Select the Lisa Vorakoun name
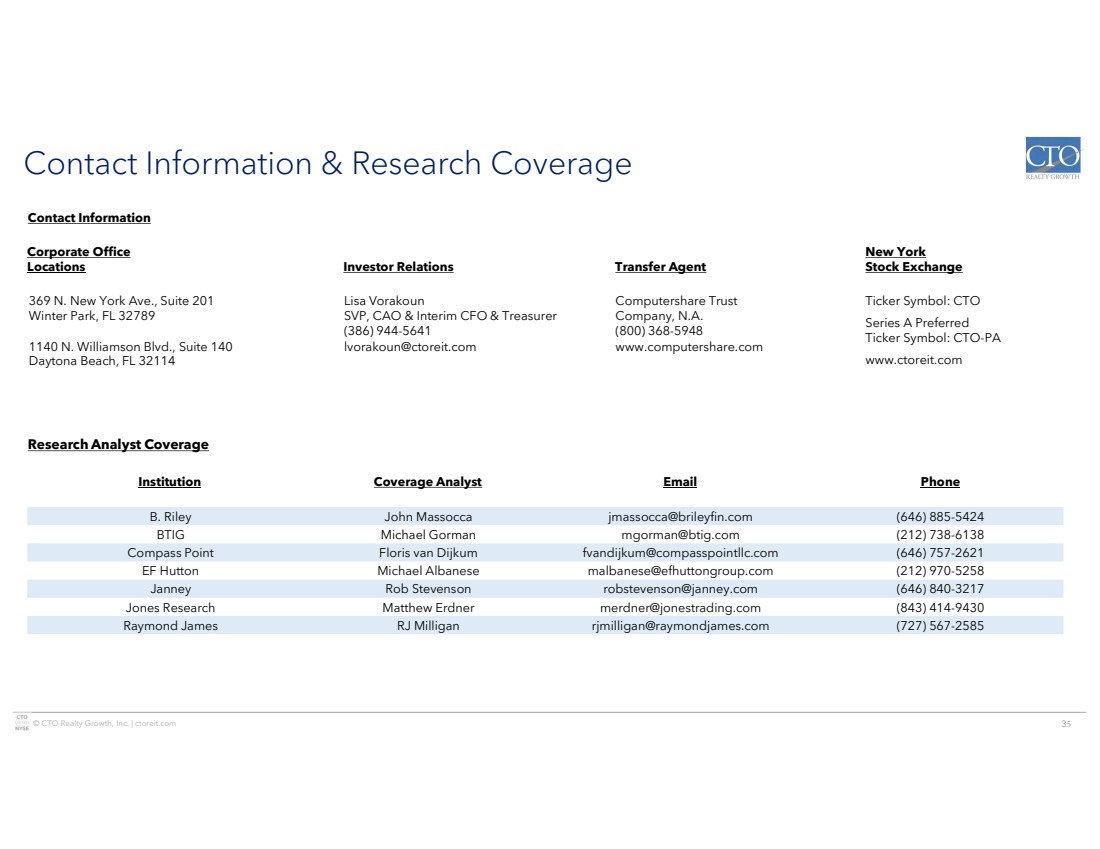This screenshot has width=1100, height=849. point(384,301)
